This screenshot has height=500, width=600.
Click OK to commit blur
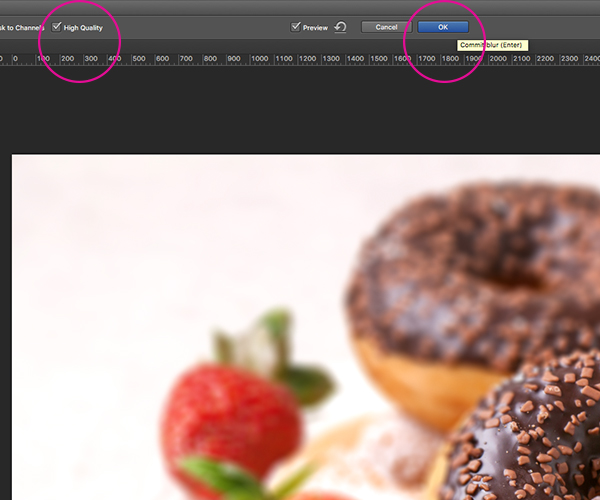pos(443,27)
